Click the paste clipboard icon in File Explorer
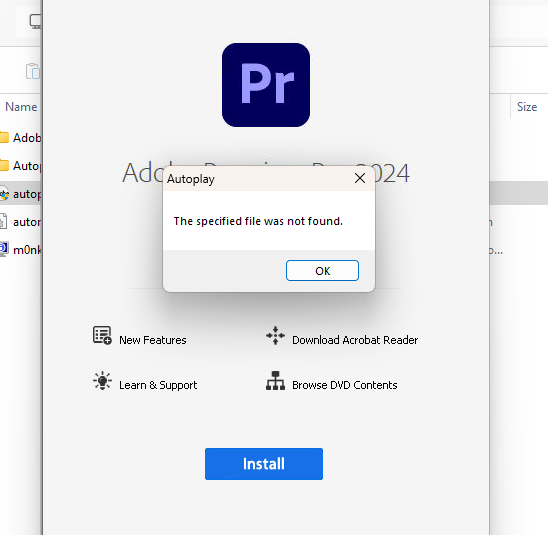The height and width of the screenshot is (535, 548). (33, 71)
